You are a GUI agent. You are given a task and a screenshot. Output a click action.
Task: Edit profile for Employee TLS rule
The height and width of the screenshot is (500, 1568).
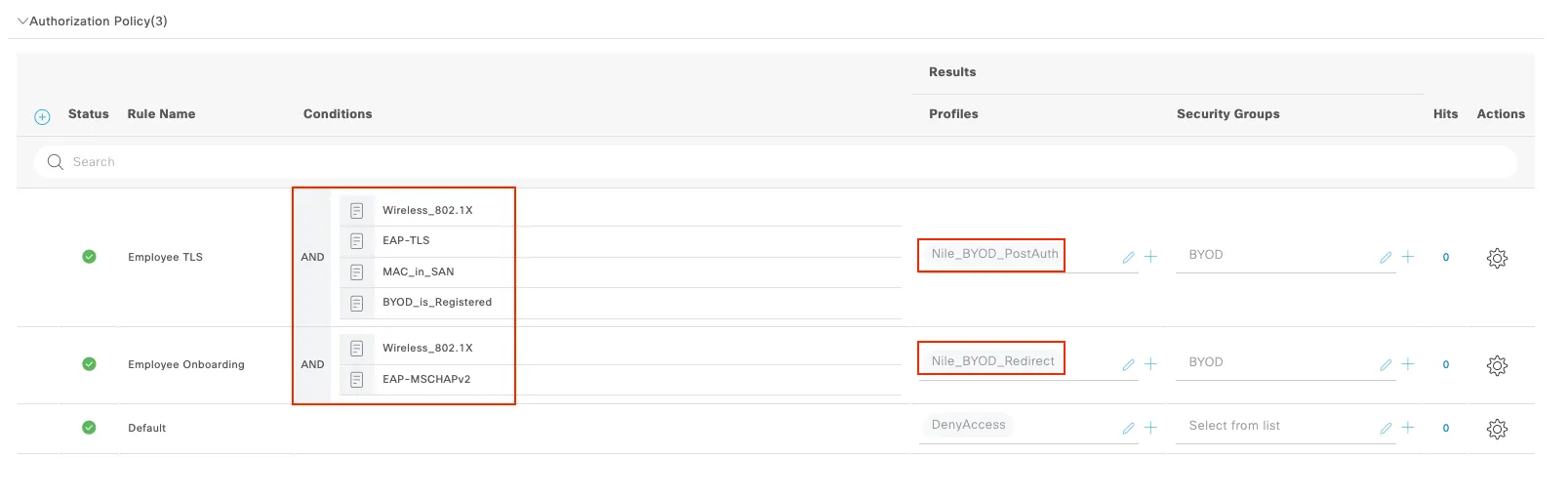[x=1128, y=258]
